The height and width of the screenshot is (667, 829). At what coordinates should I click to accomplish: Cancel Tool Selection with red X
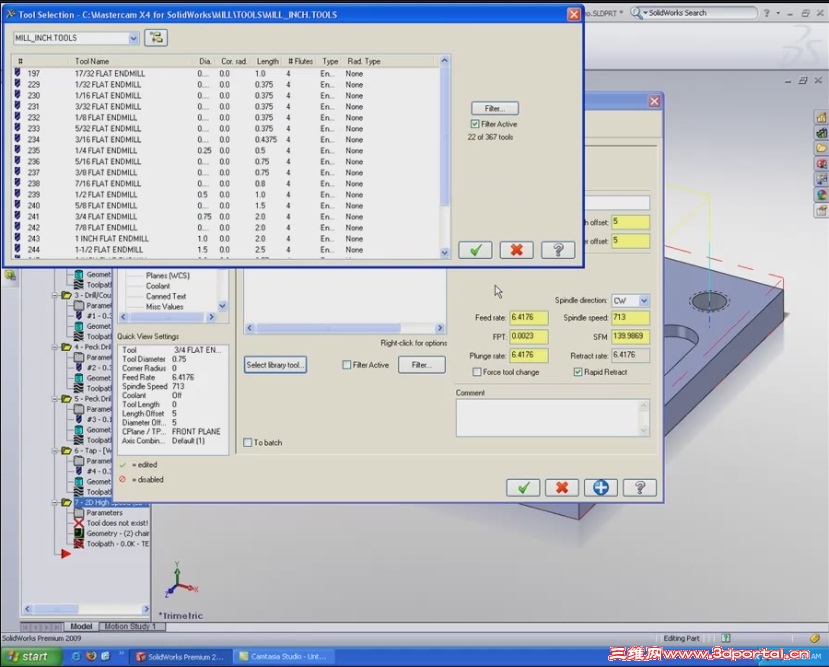517,250
